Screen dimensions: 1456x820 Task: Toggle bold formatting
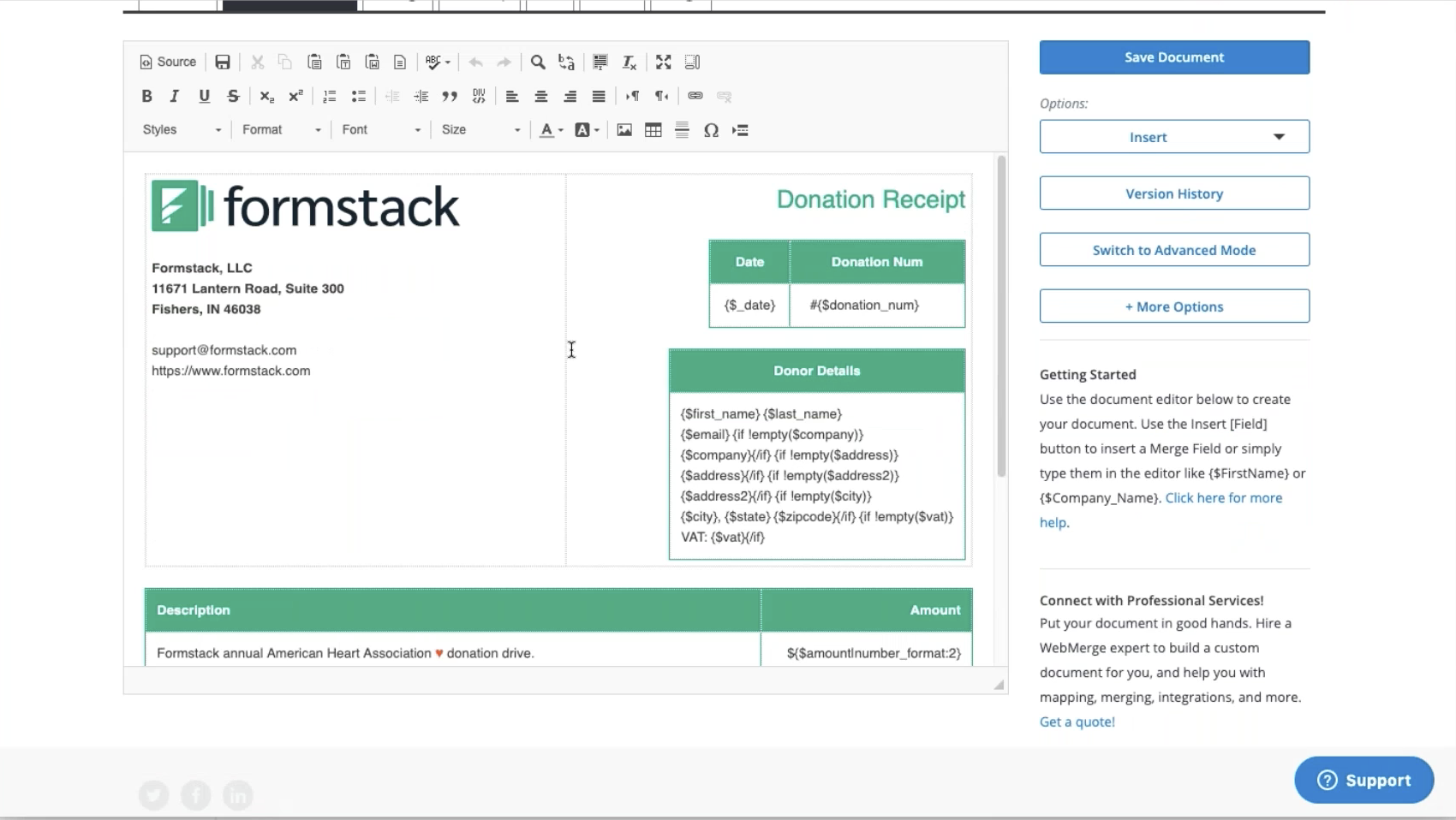[x=146, y=96]
